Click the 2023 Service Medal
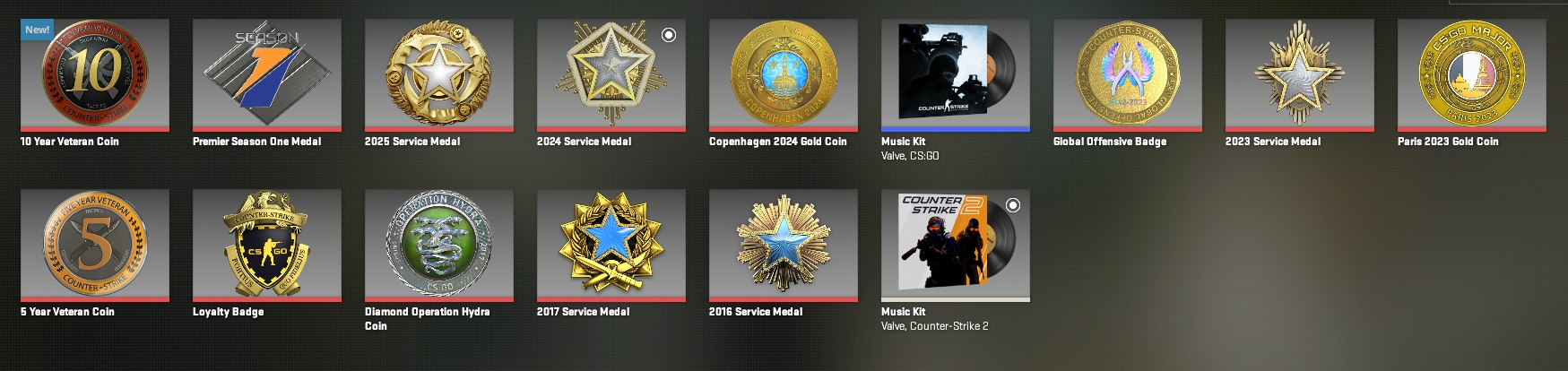The width and height of the screenshot is (1568, 371). click(1300, 75)
